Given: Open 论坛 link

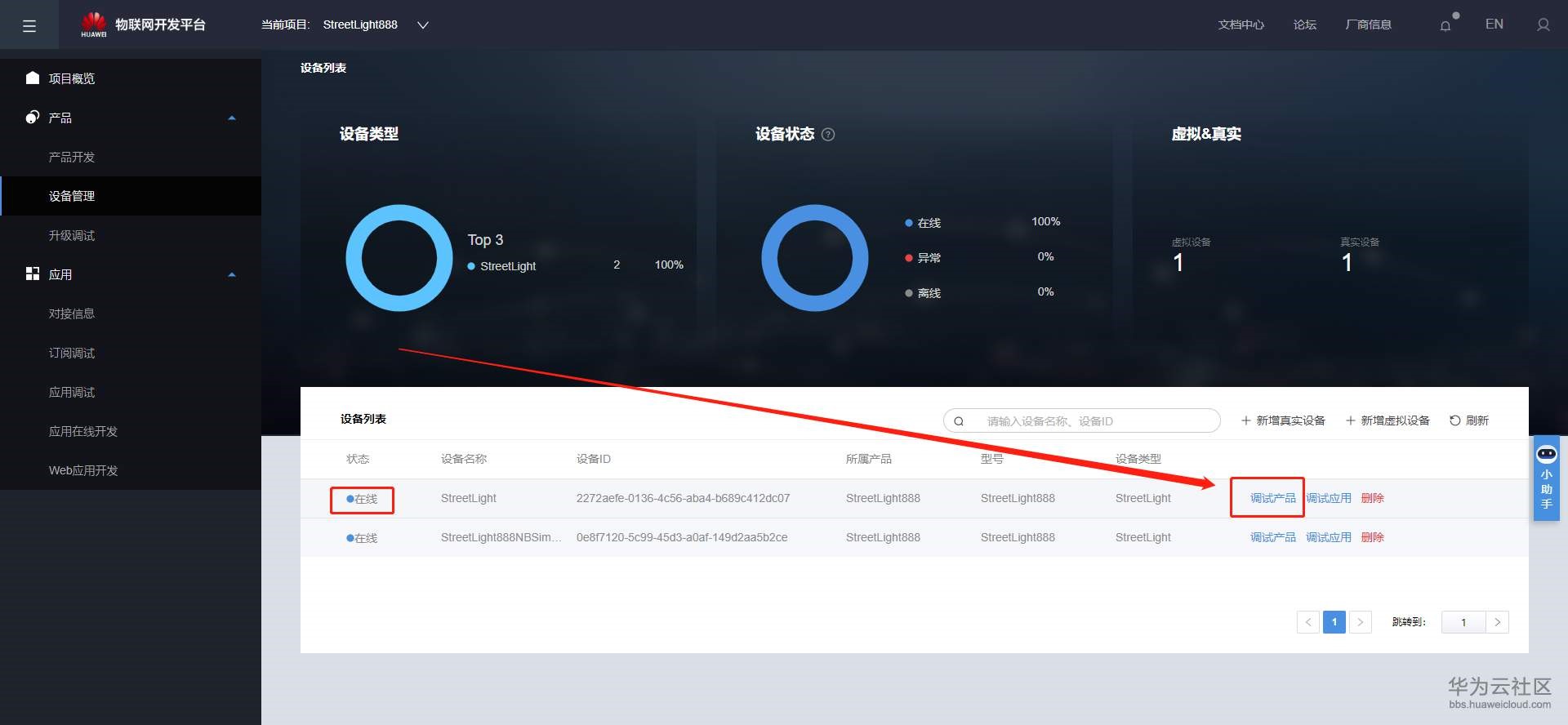Looking at the screenshot, I should (1305, 24).
